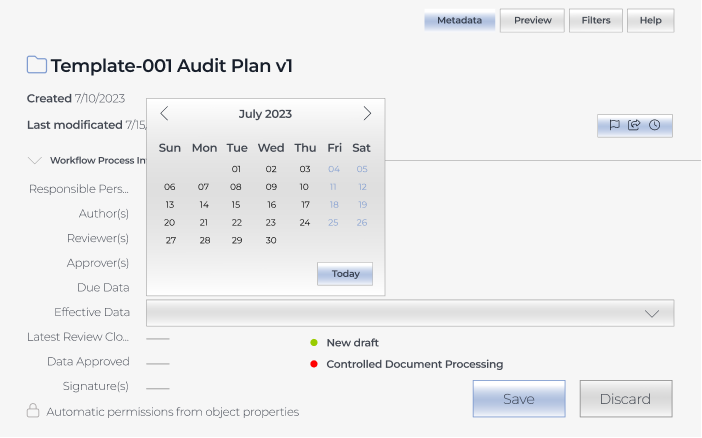This screenshot has height=438, width=702.
Task: Select the green New draft status dot
Action: 314,343
